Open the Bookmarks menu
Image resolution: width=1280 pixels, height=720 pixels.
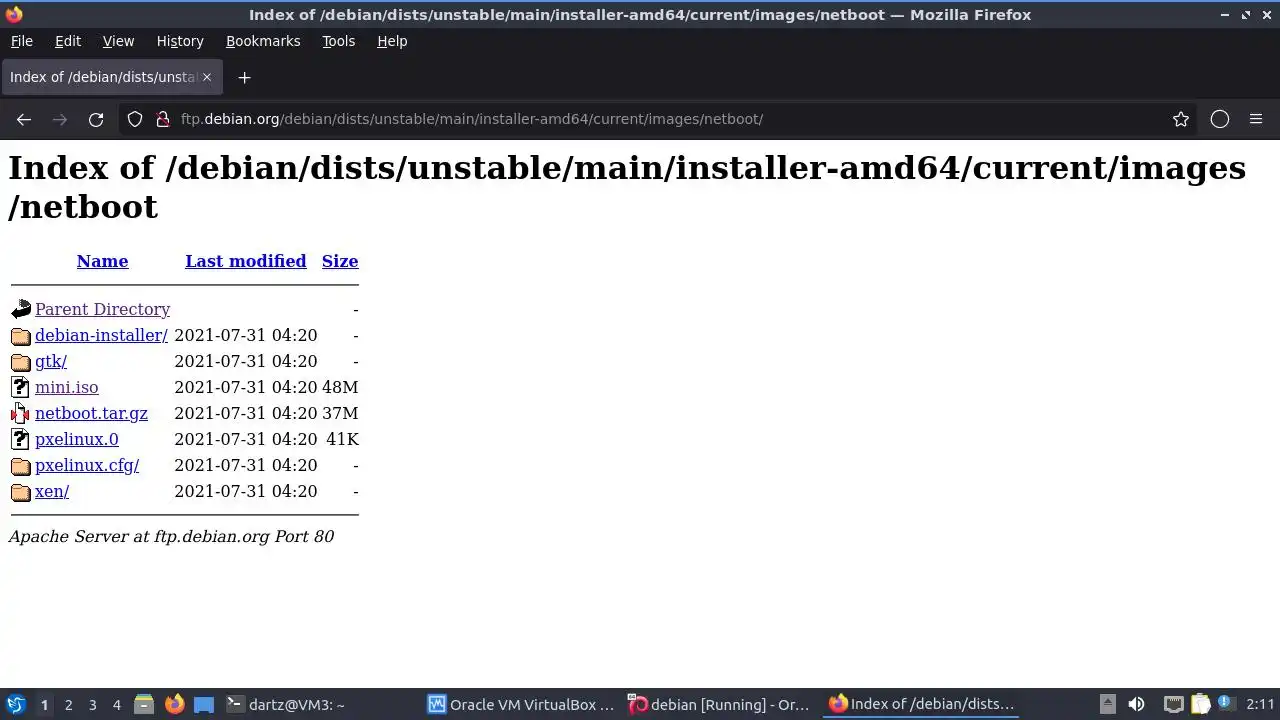coord(263,41)
